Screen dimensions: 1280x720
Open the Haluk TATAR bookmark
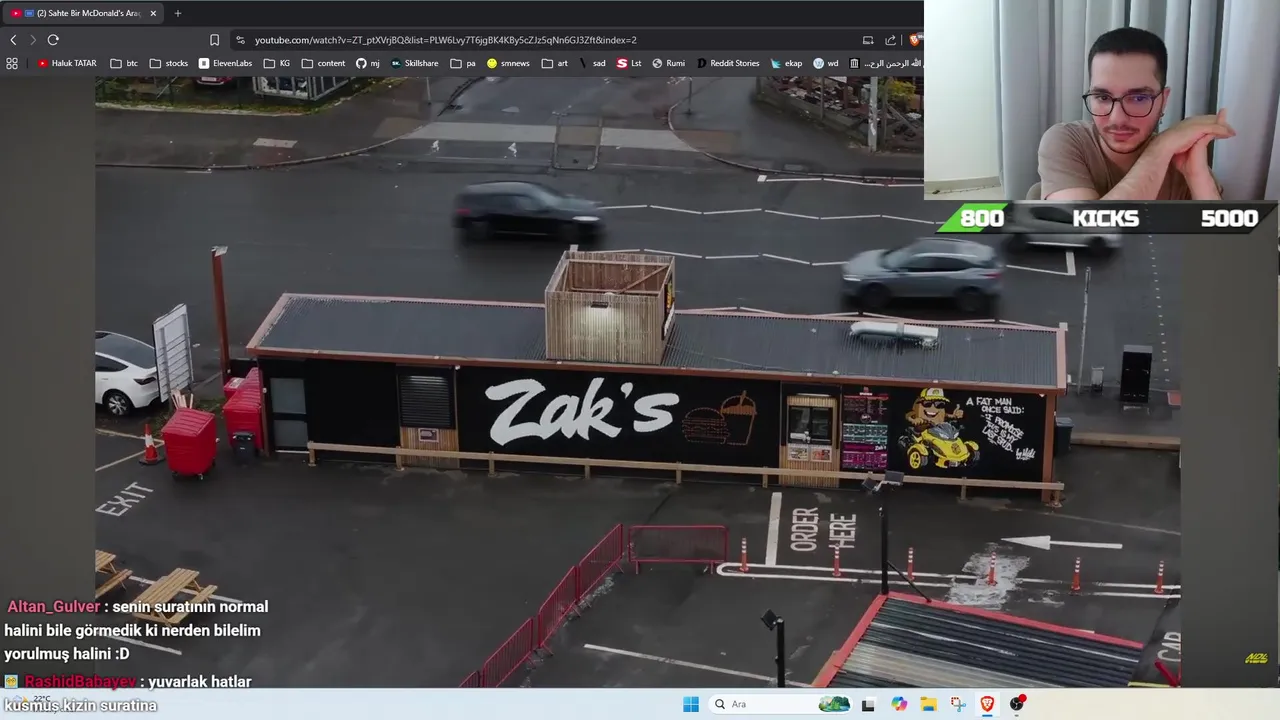coord(67,63)
